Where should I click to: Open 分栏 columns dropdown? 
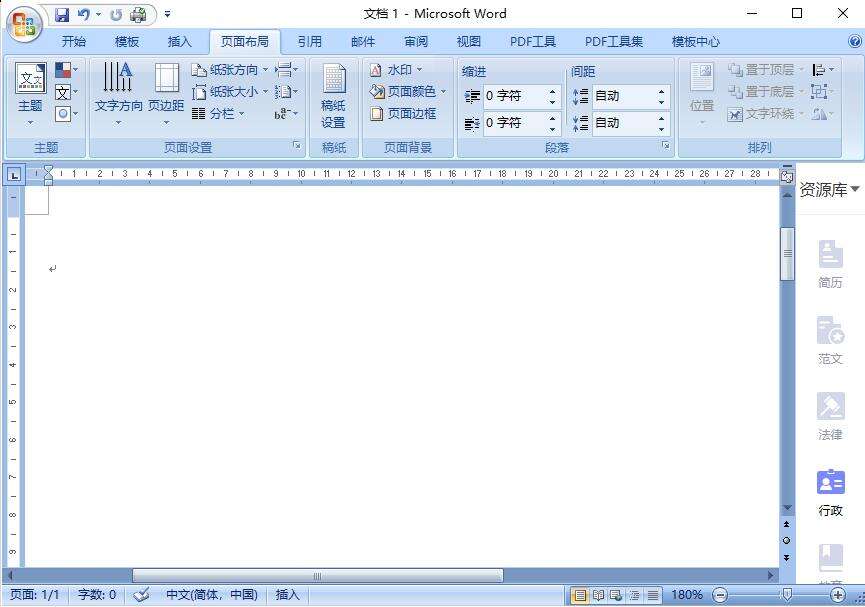tap(218, 114)
